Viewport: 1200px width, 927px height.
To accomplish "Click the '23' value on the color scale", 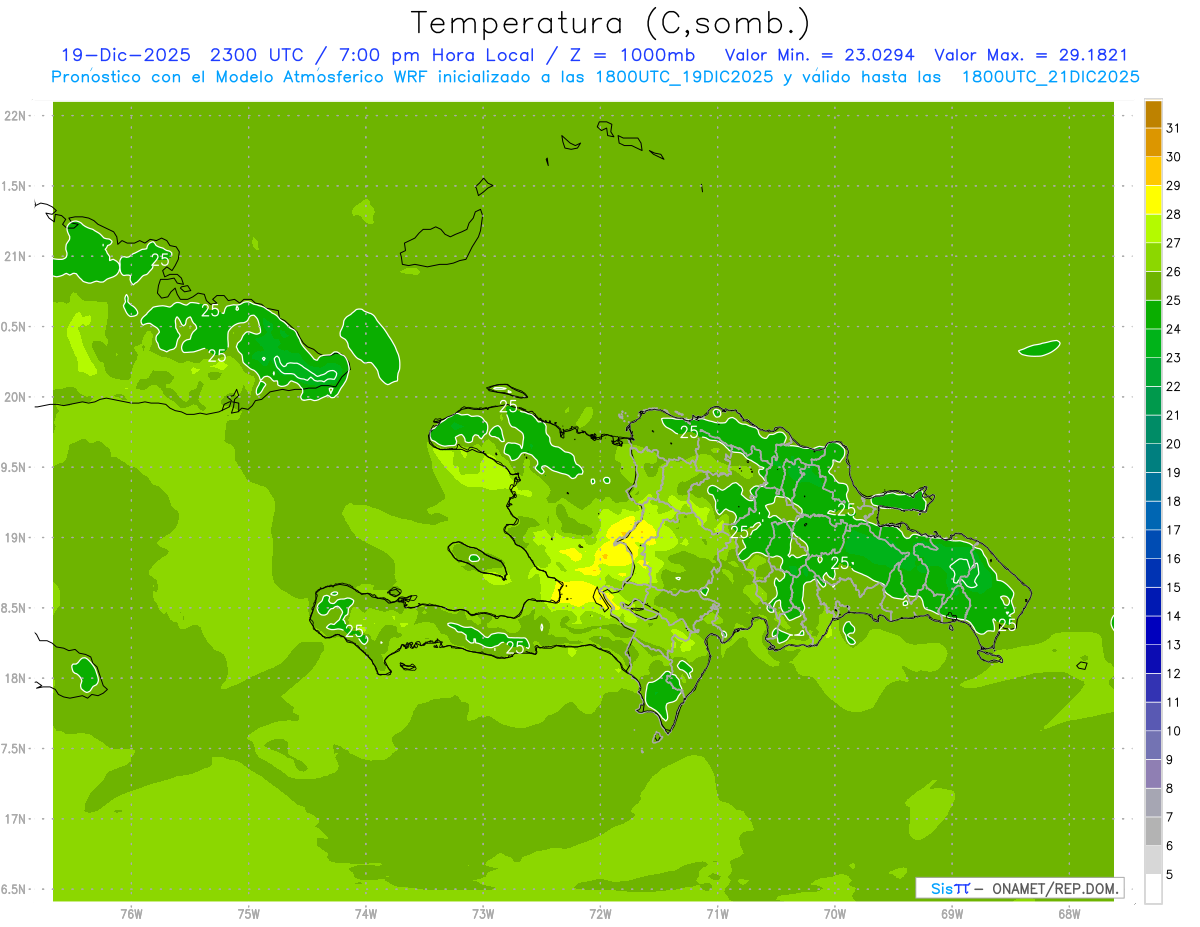I will click(x=1173, y=357).
